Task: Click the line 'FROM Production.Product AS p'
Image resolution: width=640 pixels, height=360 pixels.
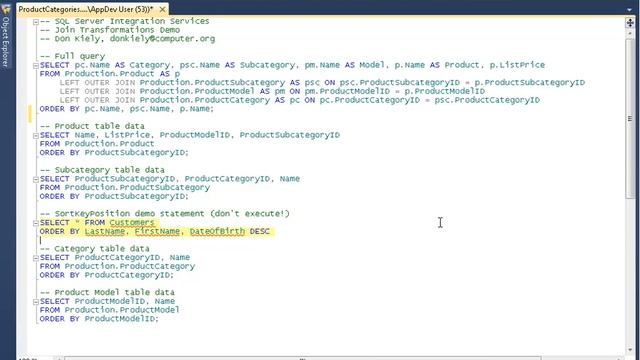Action: coord(110,74)
